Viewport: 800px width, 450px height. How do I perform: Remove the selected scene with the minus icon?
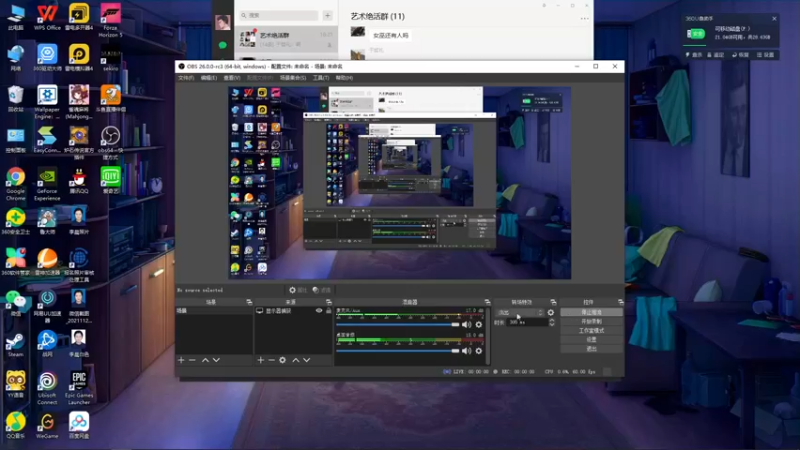pyautogui.click(x=192, y=360)
